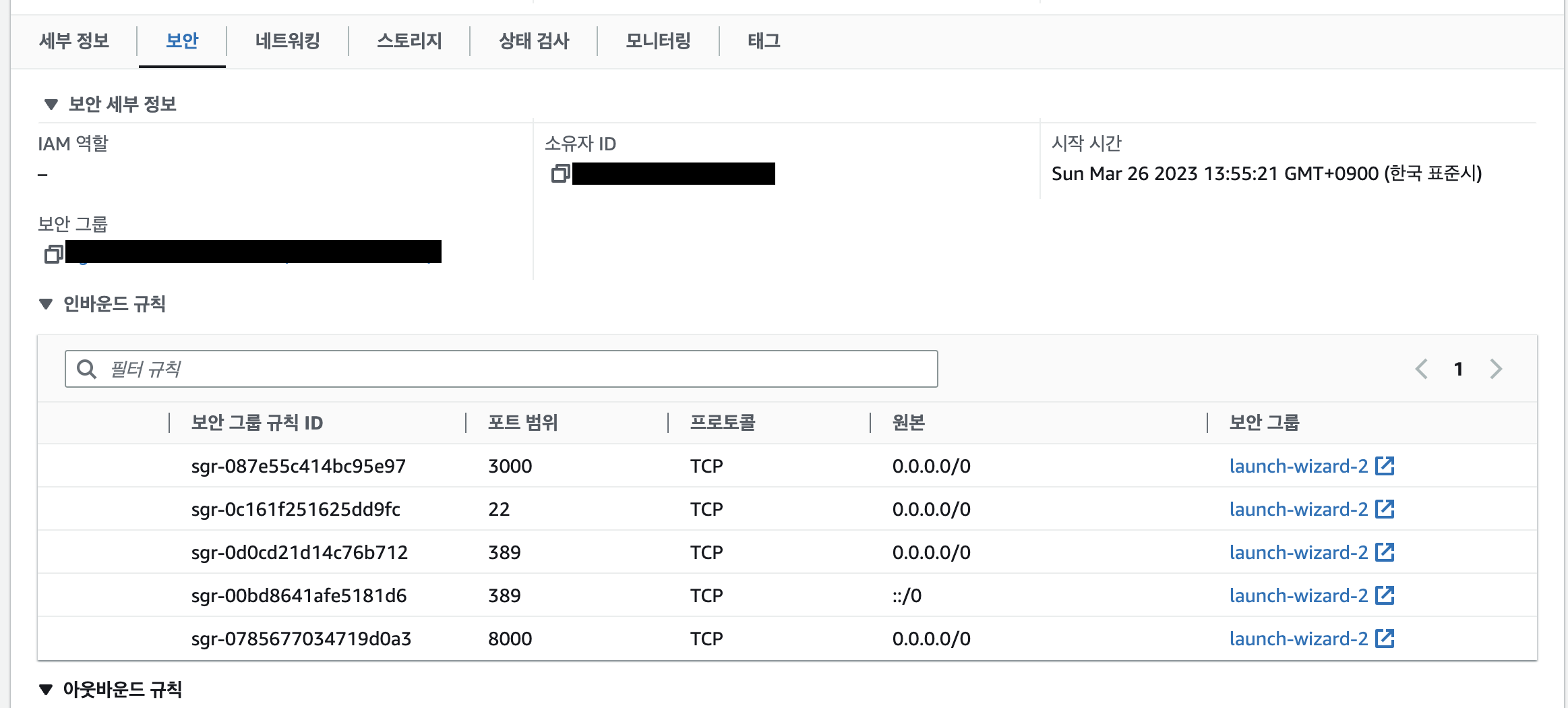Click the 시작 시간 label
This screenshot has width=1568, height=708.
1087,143
